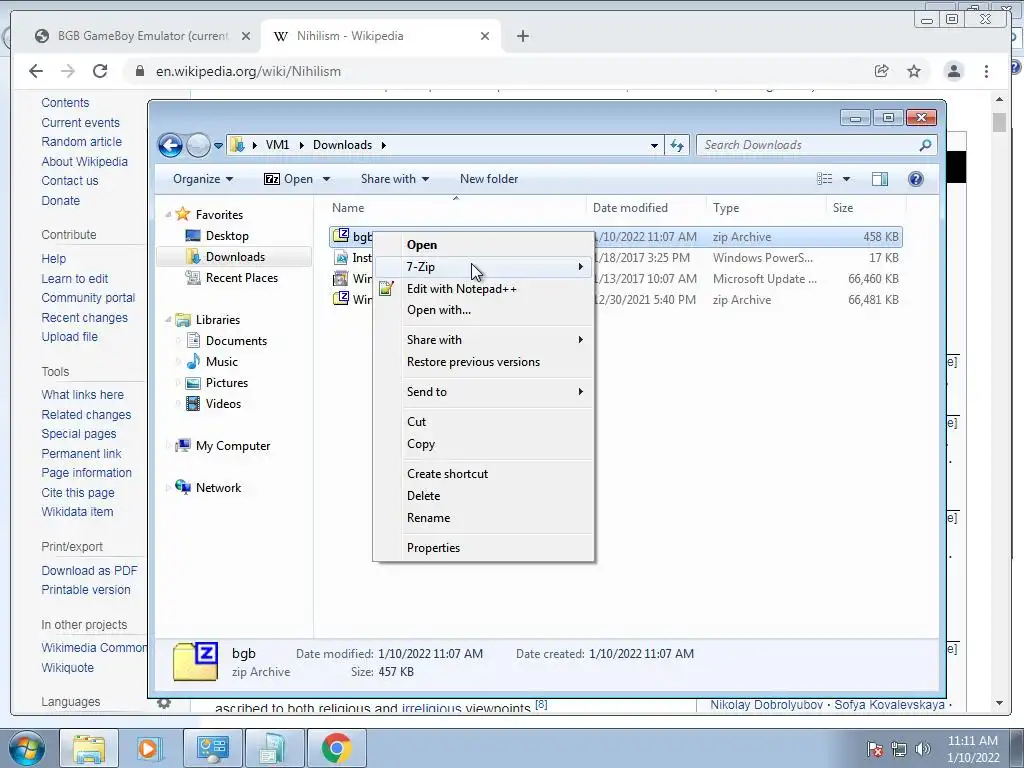Image resolution: width=1024 pixels, height=768 pixels.
Task: Click the volume speaker tray icon
Action: coord(923,749)
